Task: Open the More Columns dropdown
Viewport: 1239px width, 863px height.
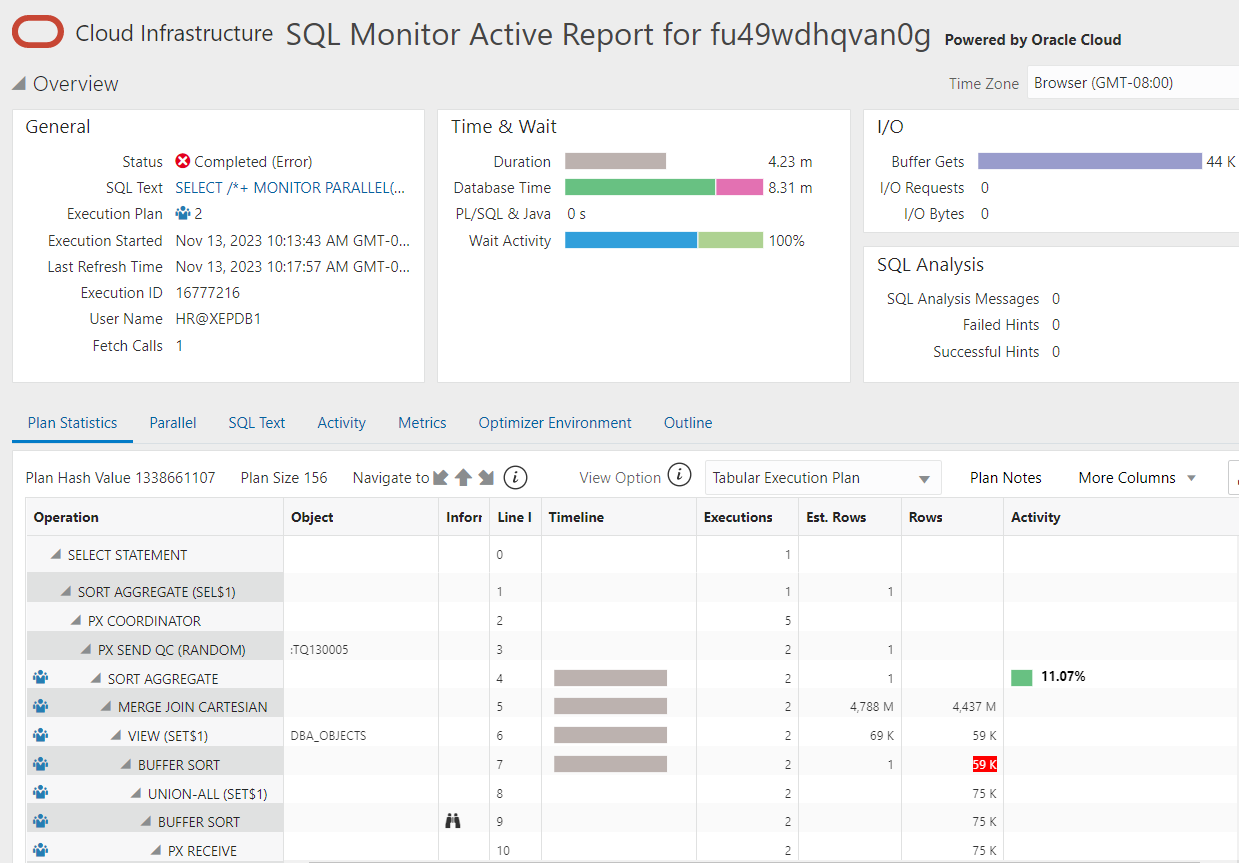Action: [1137, 478]
